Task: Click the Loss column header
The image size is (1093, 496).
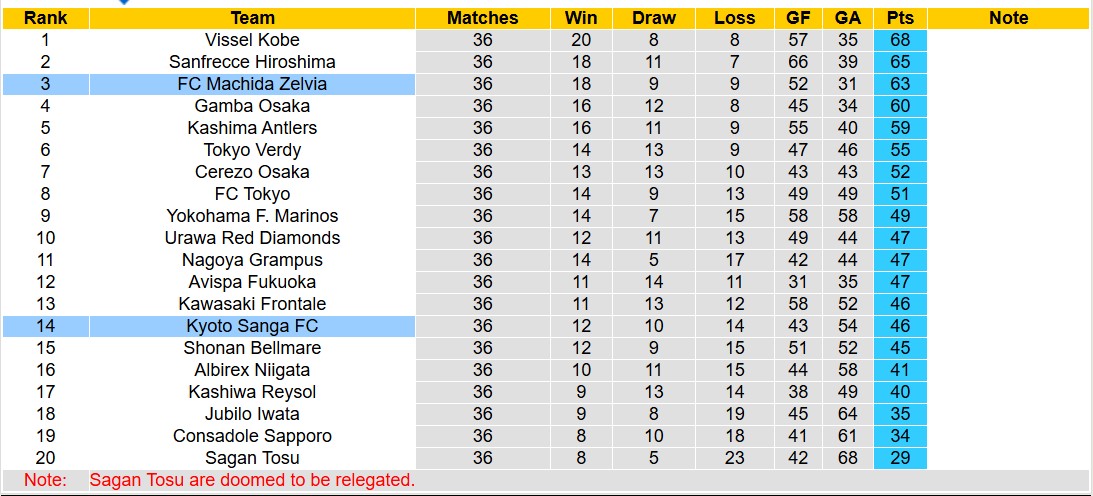Action: point(735,18)
